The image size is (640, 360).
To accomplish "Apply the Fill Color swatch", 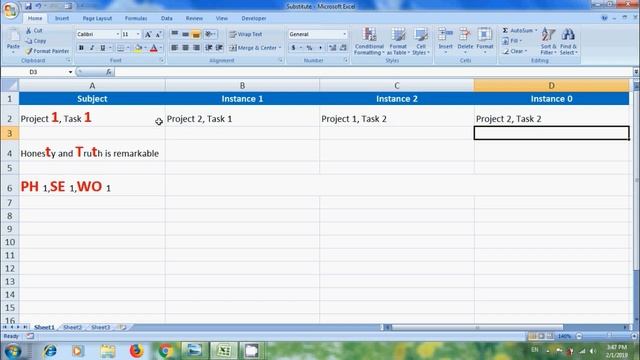I will pos(138,48).
